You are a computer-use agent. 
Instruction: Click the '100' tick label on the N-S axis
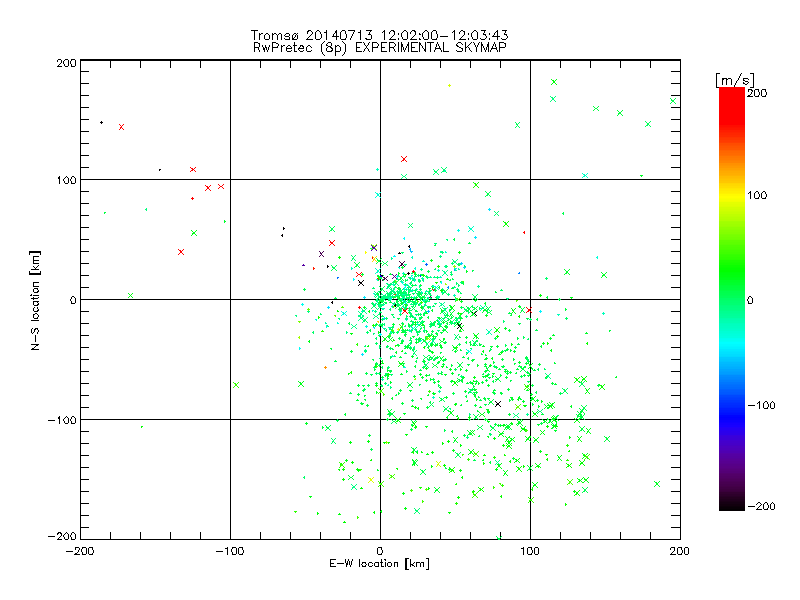coord(66,180)
